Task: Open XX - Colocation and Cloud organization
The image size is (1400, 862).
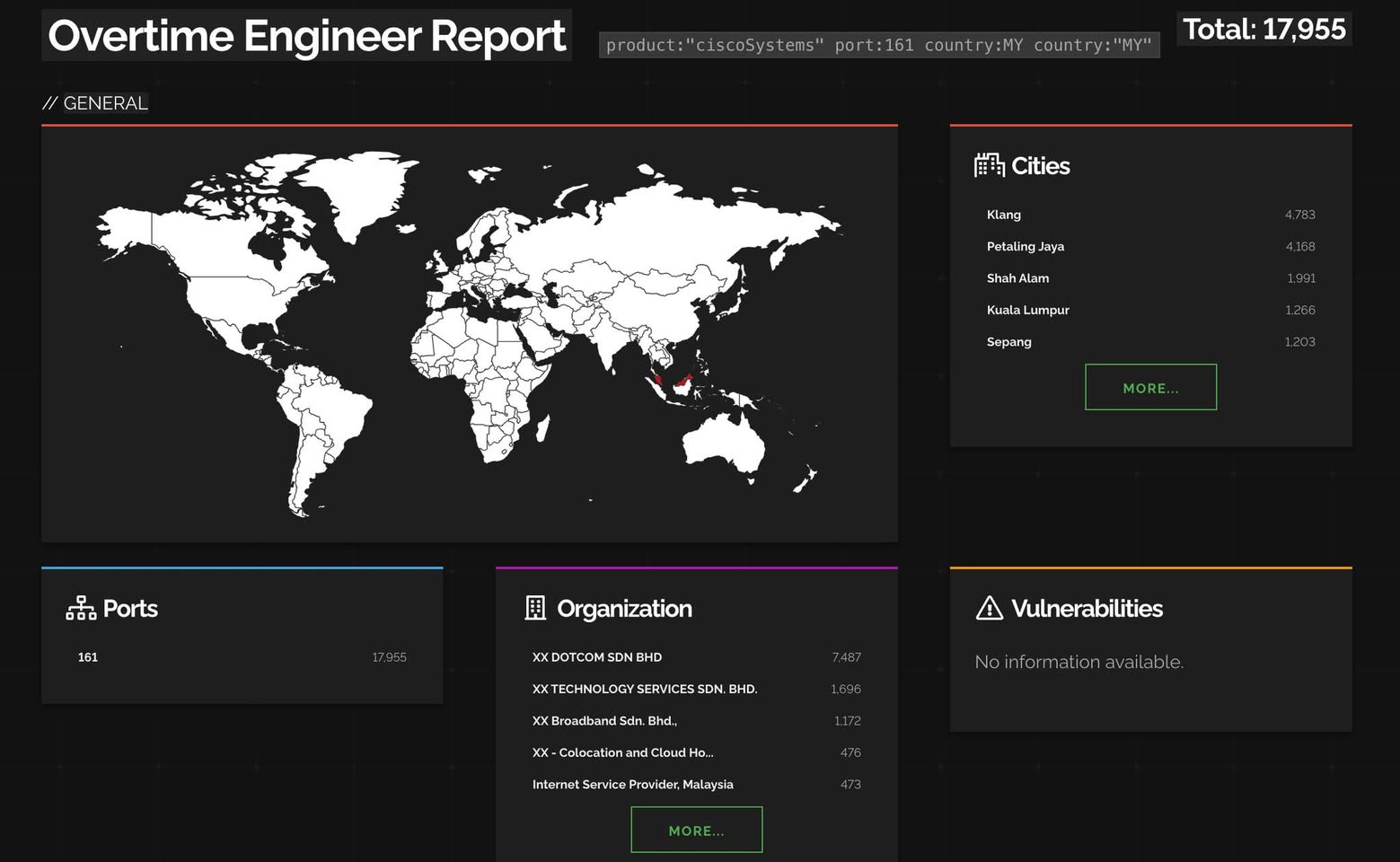Action: click(622, 752)
